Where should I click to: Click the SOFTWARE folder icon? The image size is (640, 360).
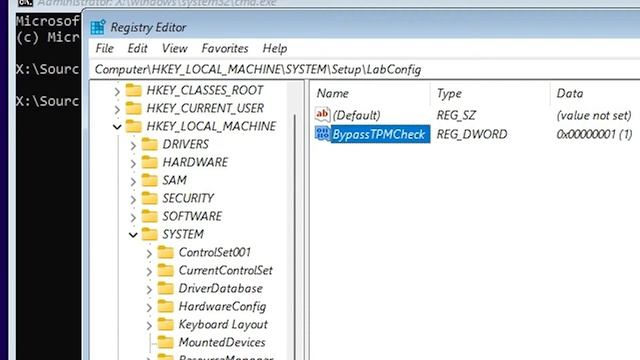(x=149, y=216)
